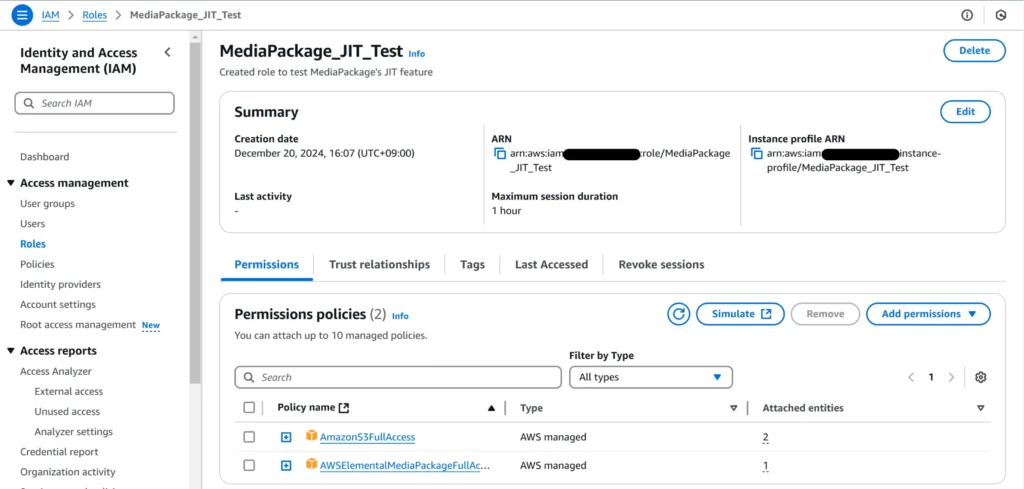Click the AmazonS3FullAccess policy cube icon
The image size is (1024, 489).
pos(312,435)
